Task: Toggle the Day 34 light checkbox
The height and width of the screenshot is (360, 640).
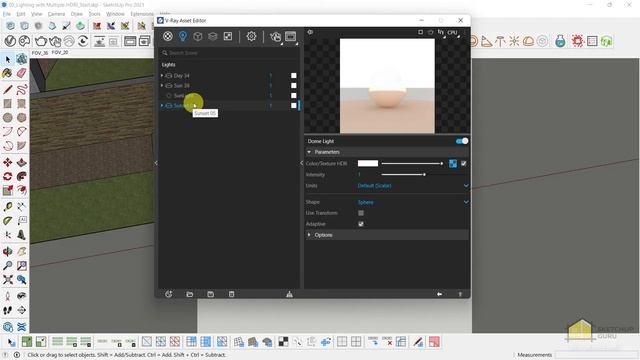Action: 293,76
